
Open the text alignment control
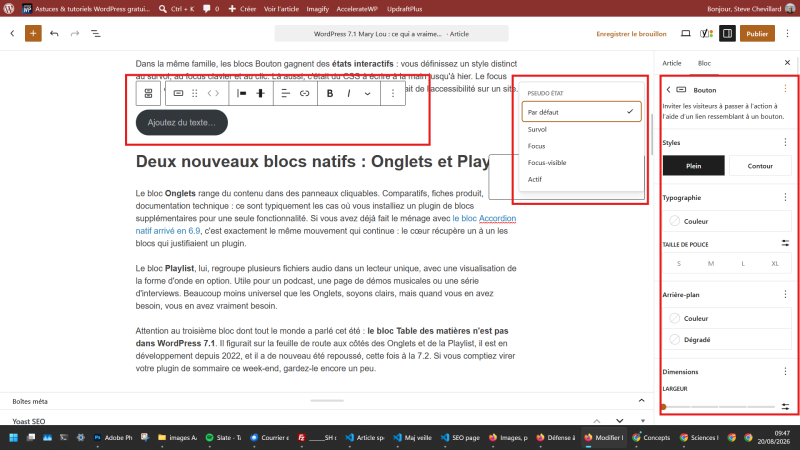coord(286,93)
